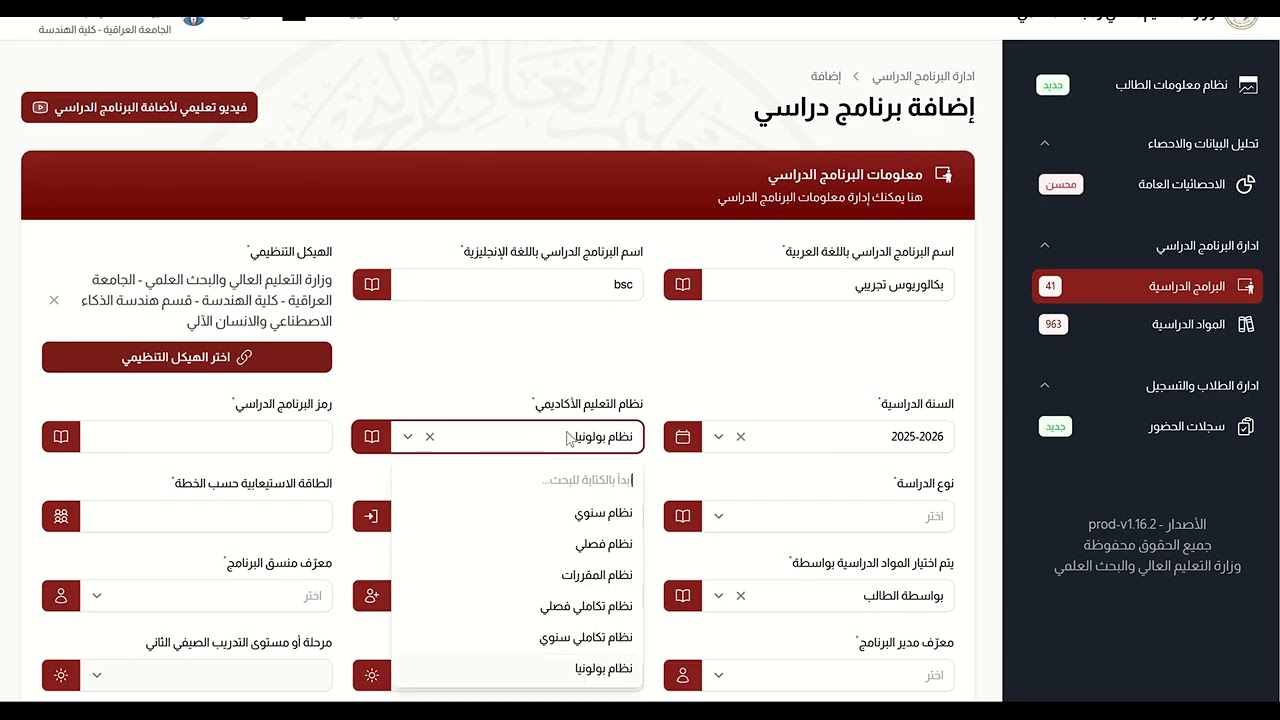
Task: Collapse the تحليل البيانات والاحصاء section
Action: coord(1044,143)
